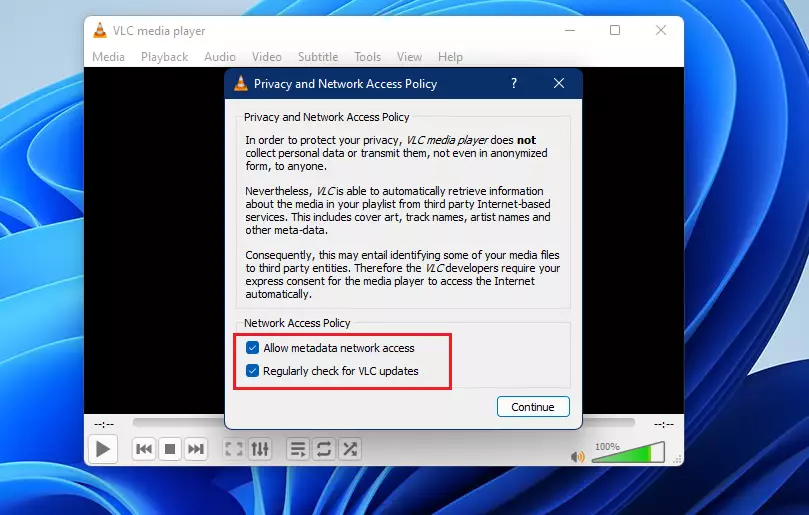
Task: Minimize the VLC media player window
Action: point(570,30)
